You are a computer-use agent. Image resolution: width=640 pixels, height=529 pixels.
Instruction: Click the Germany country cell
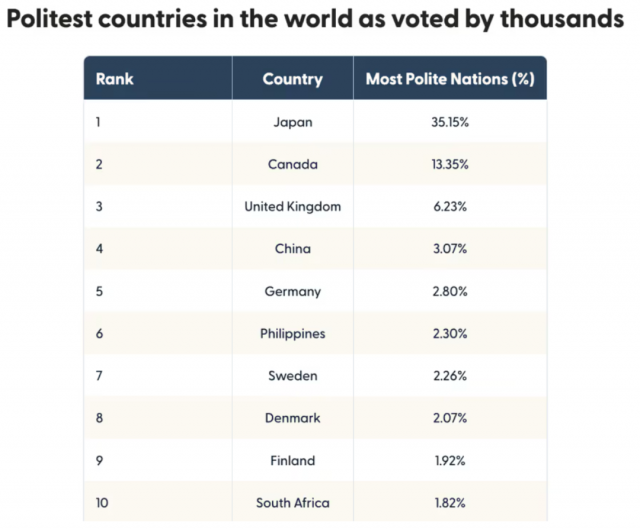292,291
